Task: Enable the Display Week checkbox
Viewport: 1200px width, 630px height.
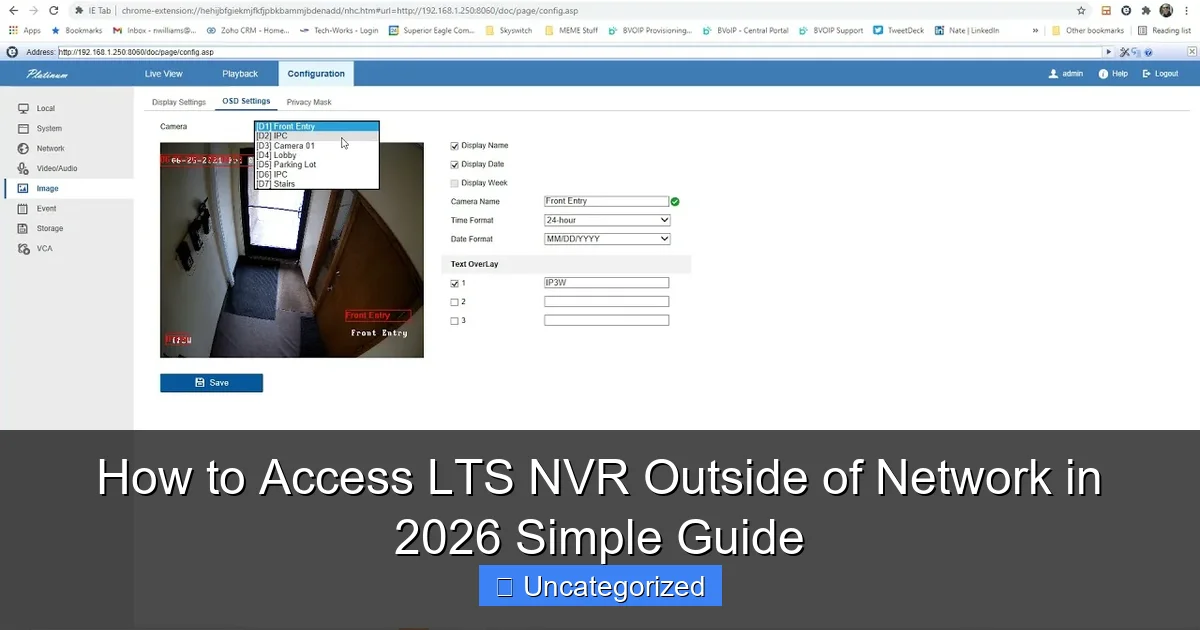Action: pos(454,182)
